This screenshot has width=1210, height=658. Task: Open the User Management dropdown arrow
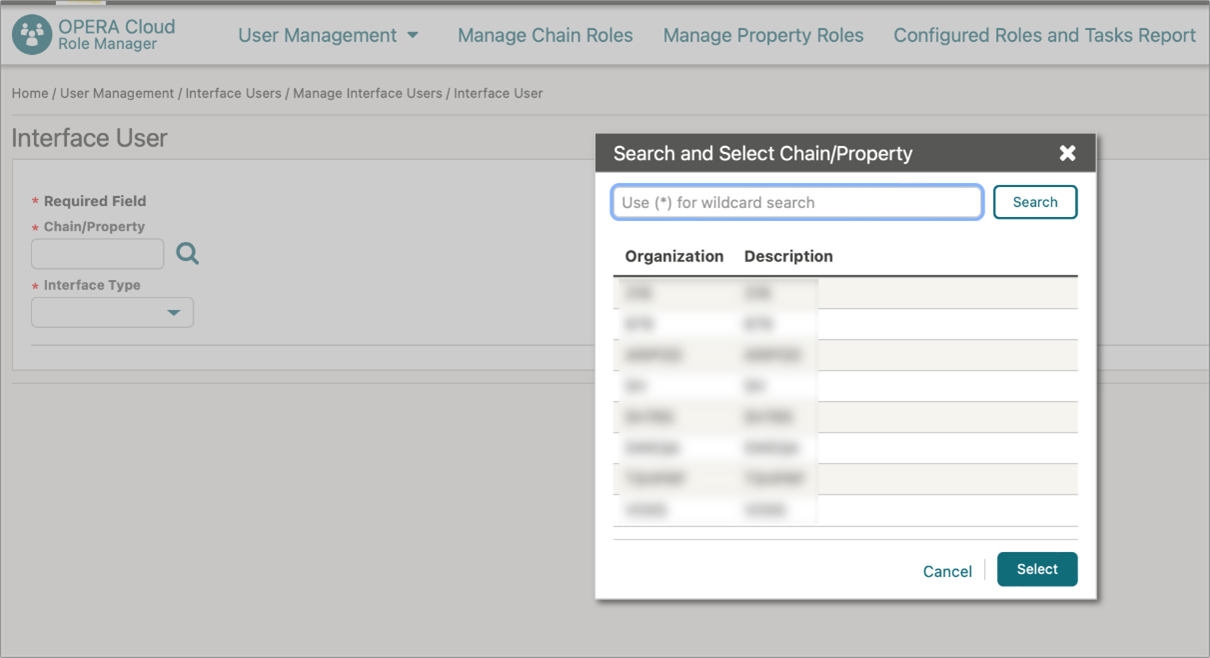pyautogui.click(x=414, y=35)
